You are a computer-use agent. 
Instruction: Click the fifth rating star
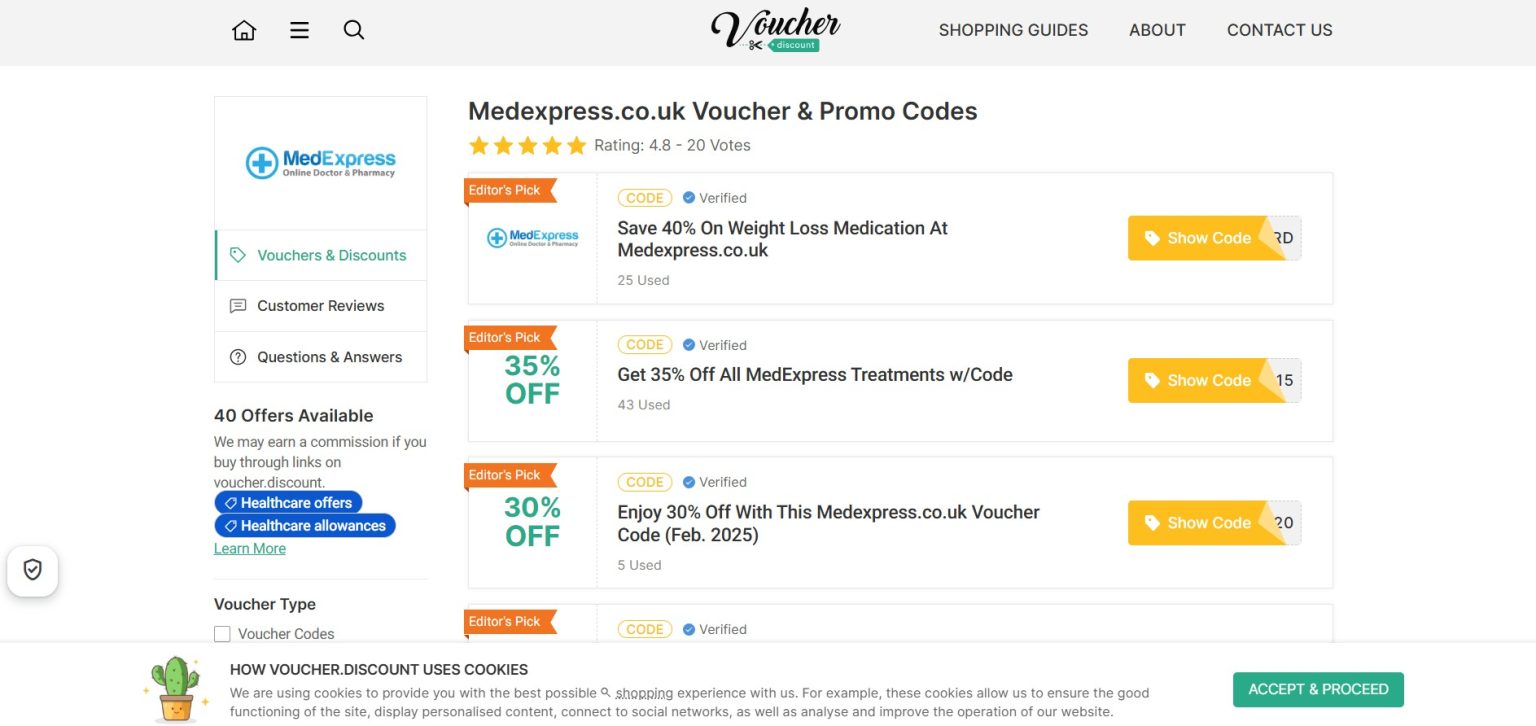pyautogui.click(x=577, y=145)
